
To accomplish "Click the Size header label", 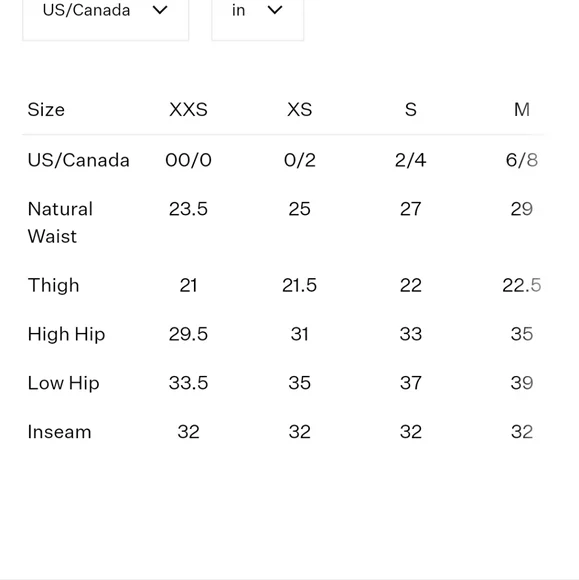I will click(46, 109).
